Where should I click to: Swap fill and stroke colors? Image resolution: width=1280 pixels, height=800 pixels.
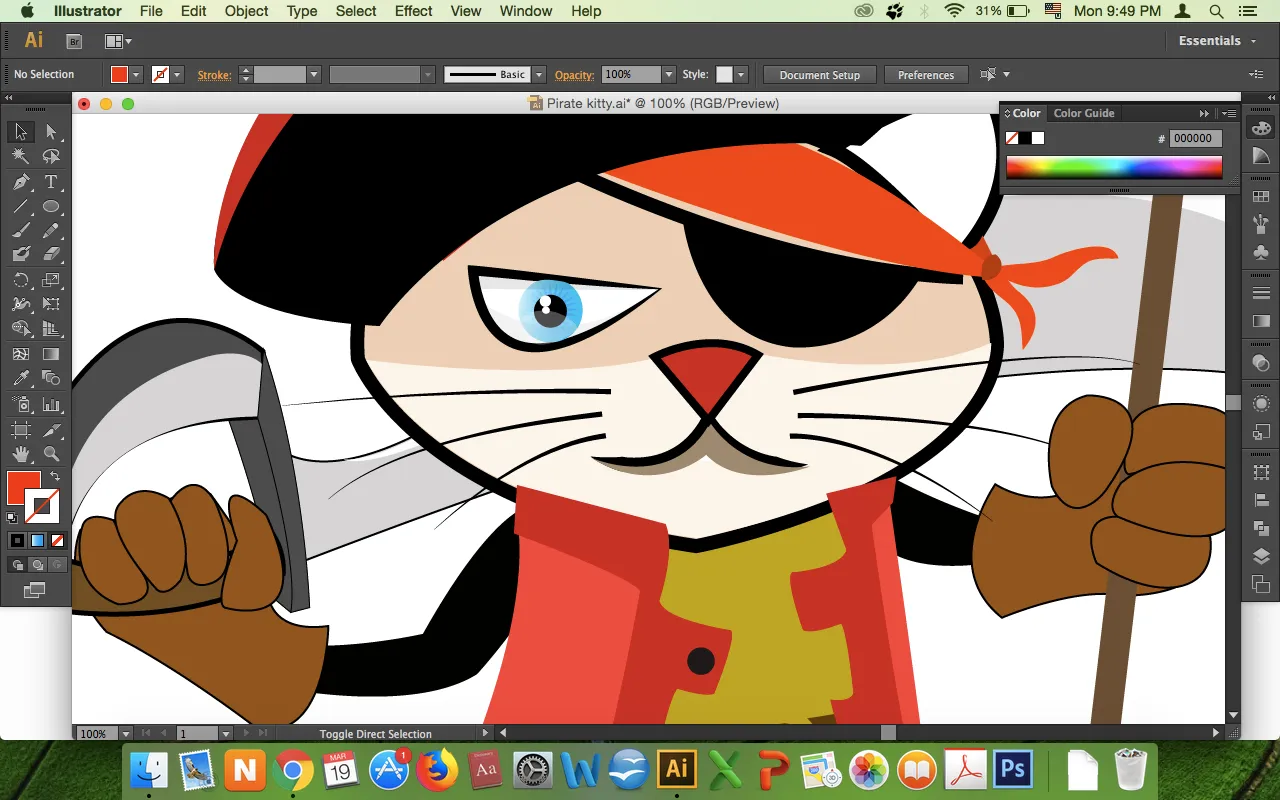coord(56,477)
